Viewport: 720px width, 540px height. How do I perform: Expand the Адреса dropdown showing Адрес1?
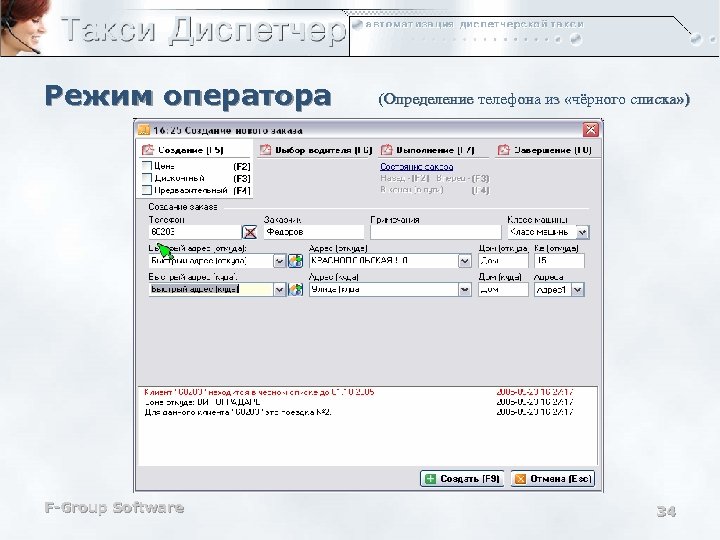pyautogui.click(x=578, y=290)
